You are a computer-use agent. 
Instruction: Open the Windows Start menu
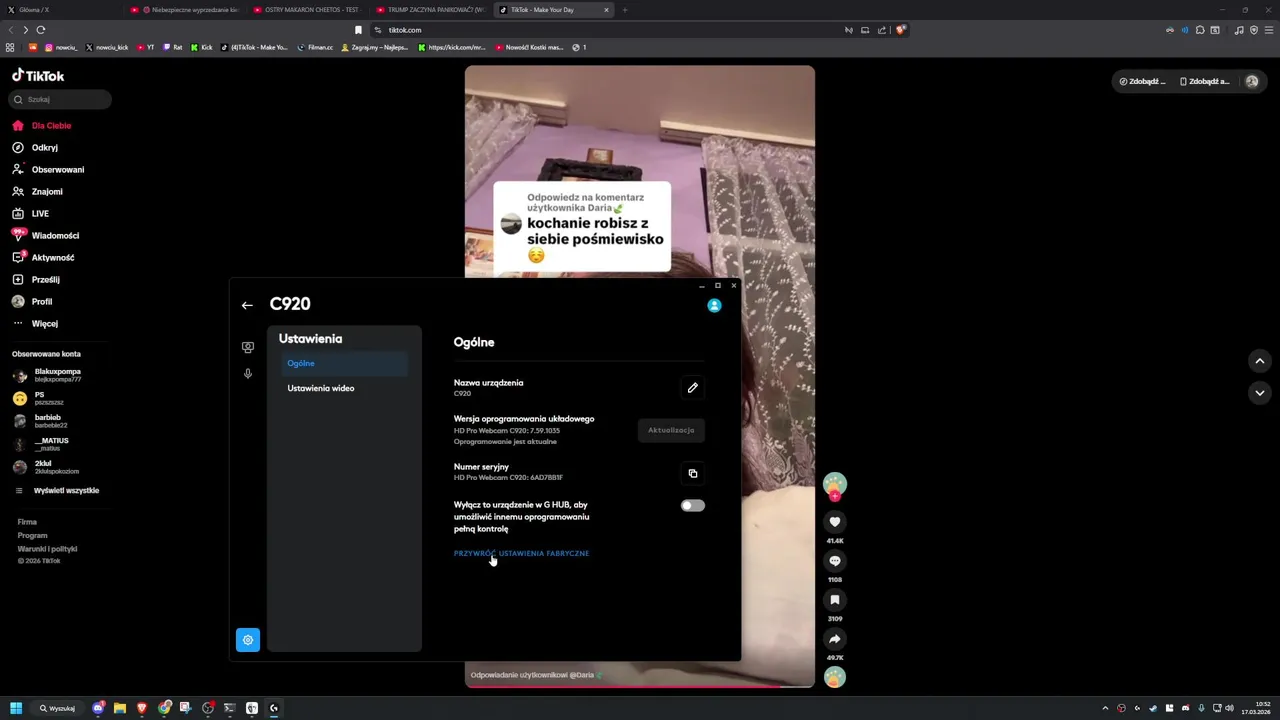point(16,708)
